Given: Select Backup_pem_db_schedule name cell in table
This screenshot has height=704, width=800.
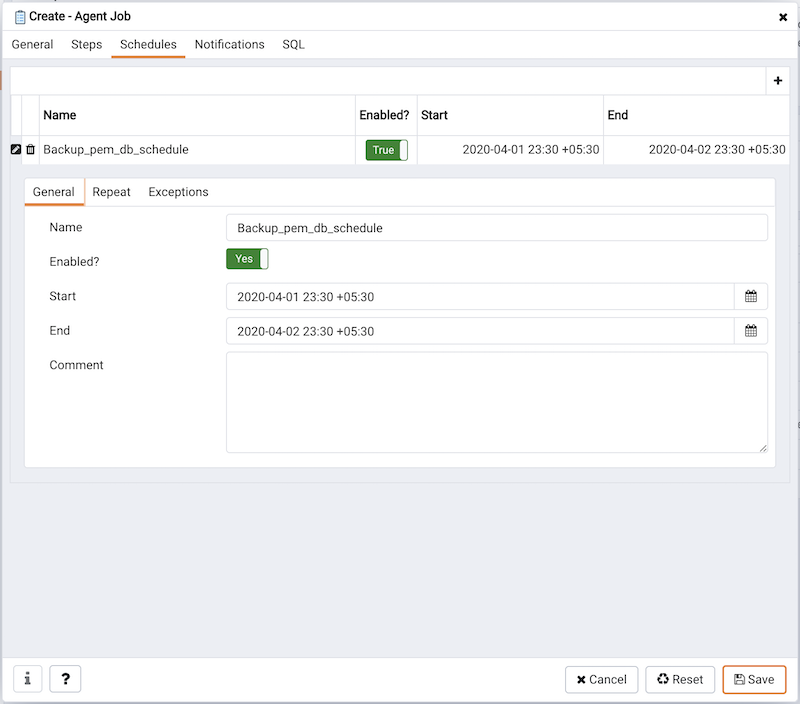Looking at the screenshot, I should click(x=197, y=150).
